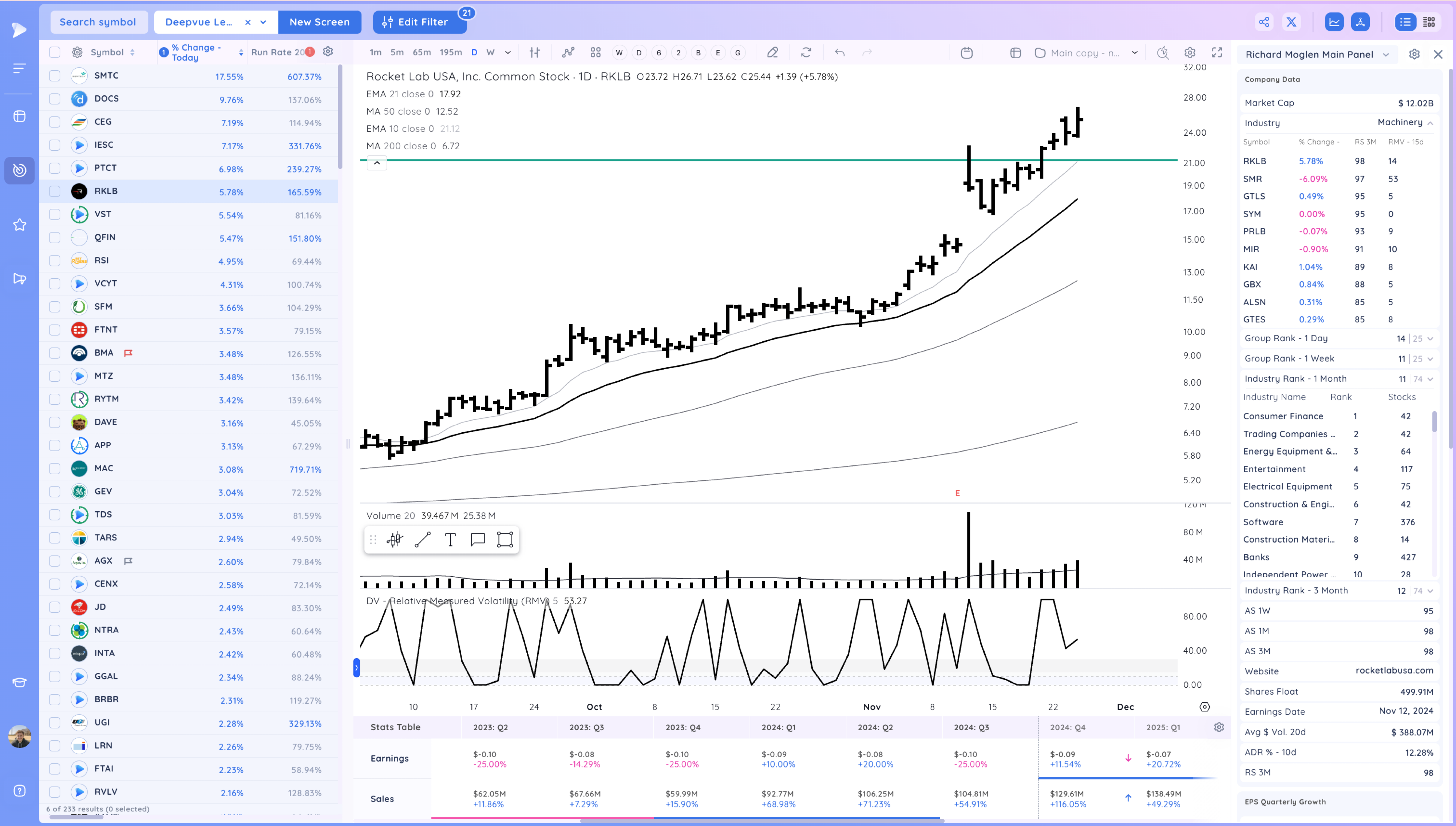Switch to the 65m timeframe

tap(422, 52)
